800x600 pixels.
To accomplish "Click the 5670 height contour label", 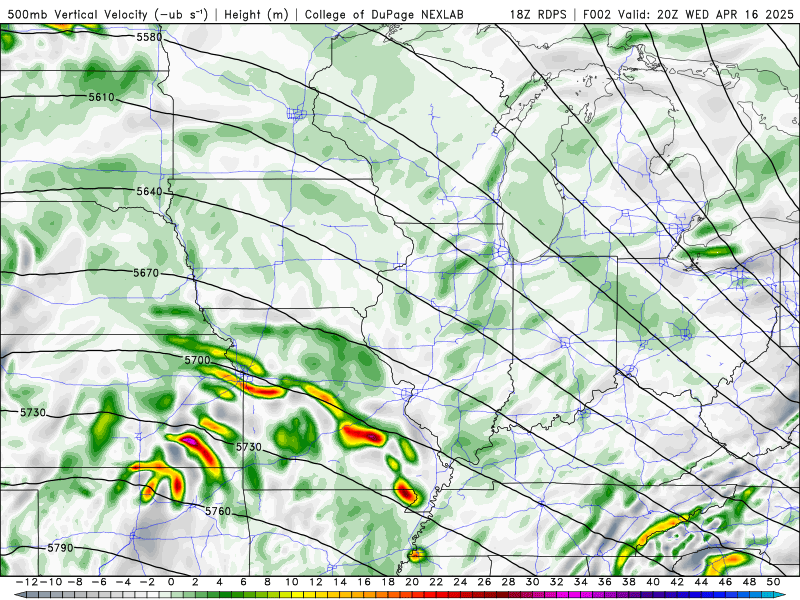I will (x=146, y=273).
